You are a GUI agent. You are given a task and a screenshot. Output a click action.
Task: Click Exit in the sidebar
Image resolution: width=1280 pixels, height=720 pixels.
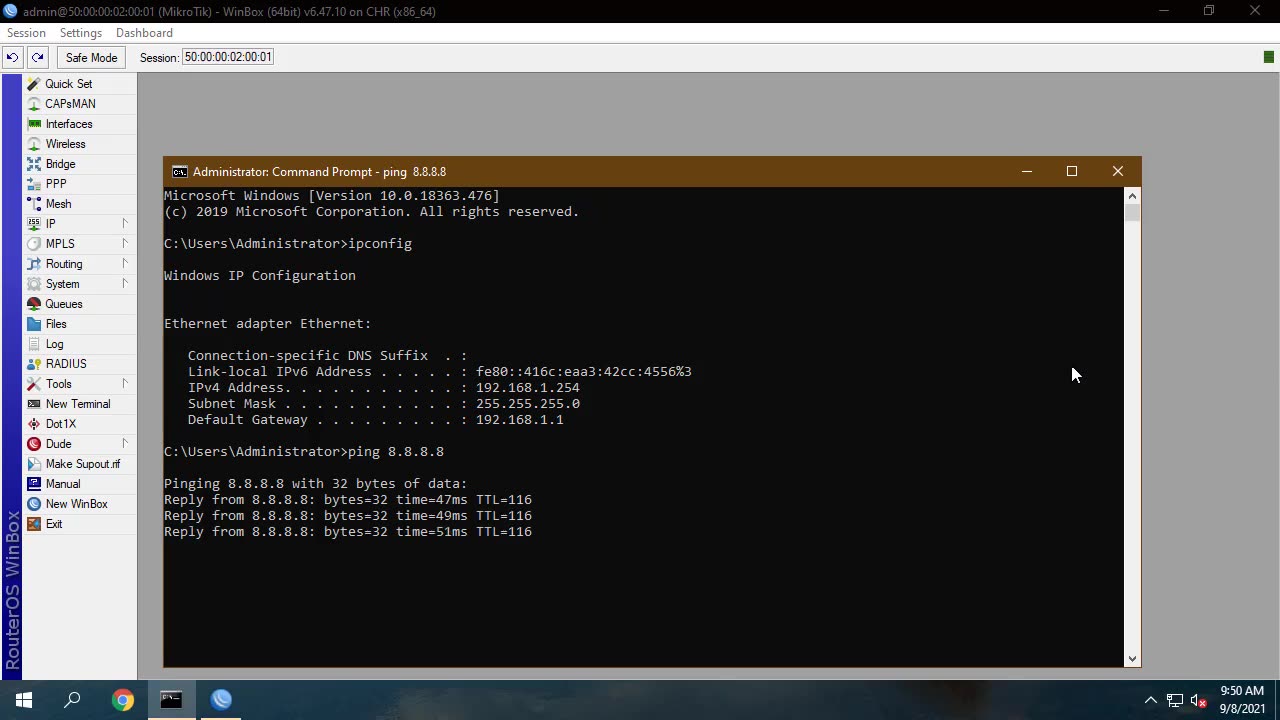point(53,524)
